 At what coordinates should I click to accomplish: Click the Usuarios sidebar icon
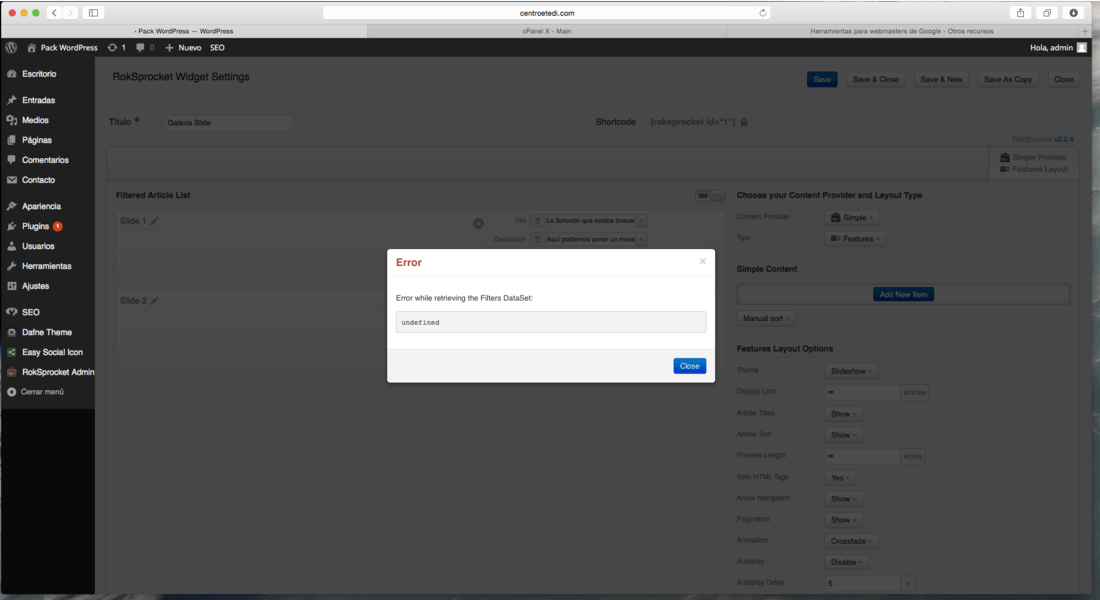click(x=11, y=246)
